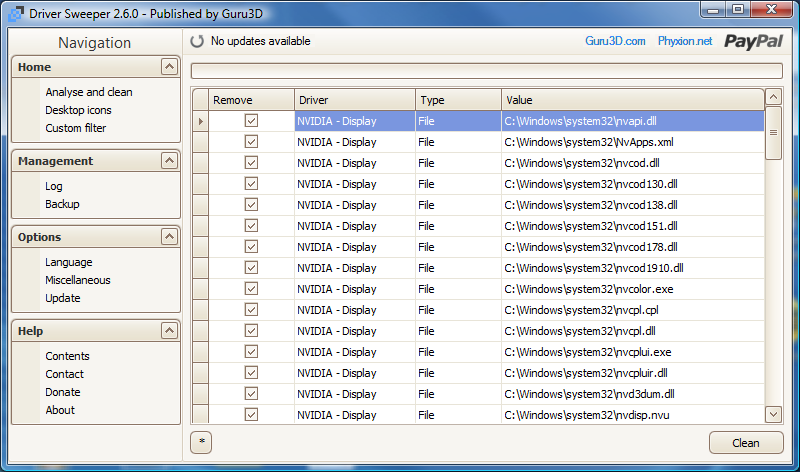The image size is (800, 472).
Task: Select the nvcolor.exe path cell
Action: click(x=633, y=289)
